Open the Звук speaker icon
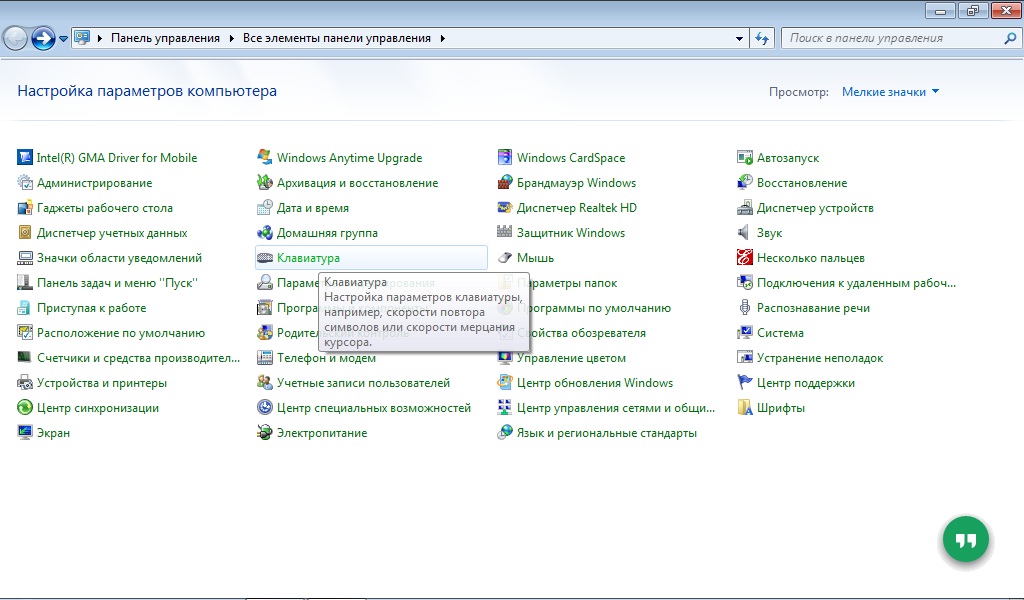 point(744,232)
